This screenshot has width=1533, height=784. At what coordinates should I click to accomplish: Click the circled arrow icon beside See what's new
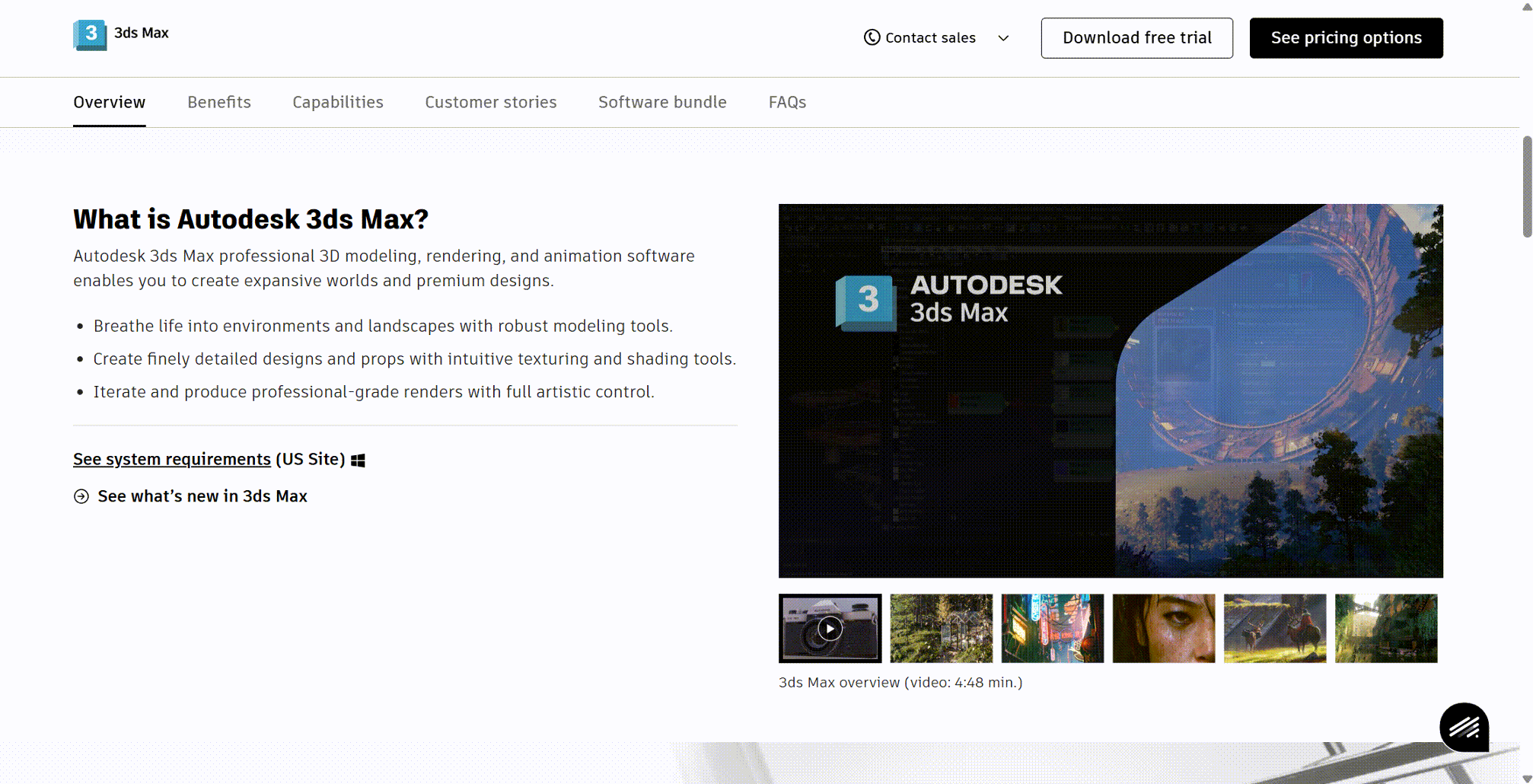point(81,496)
